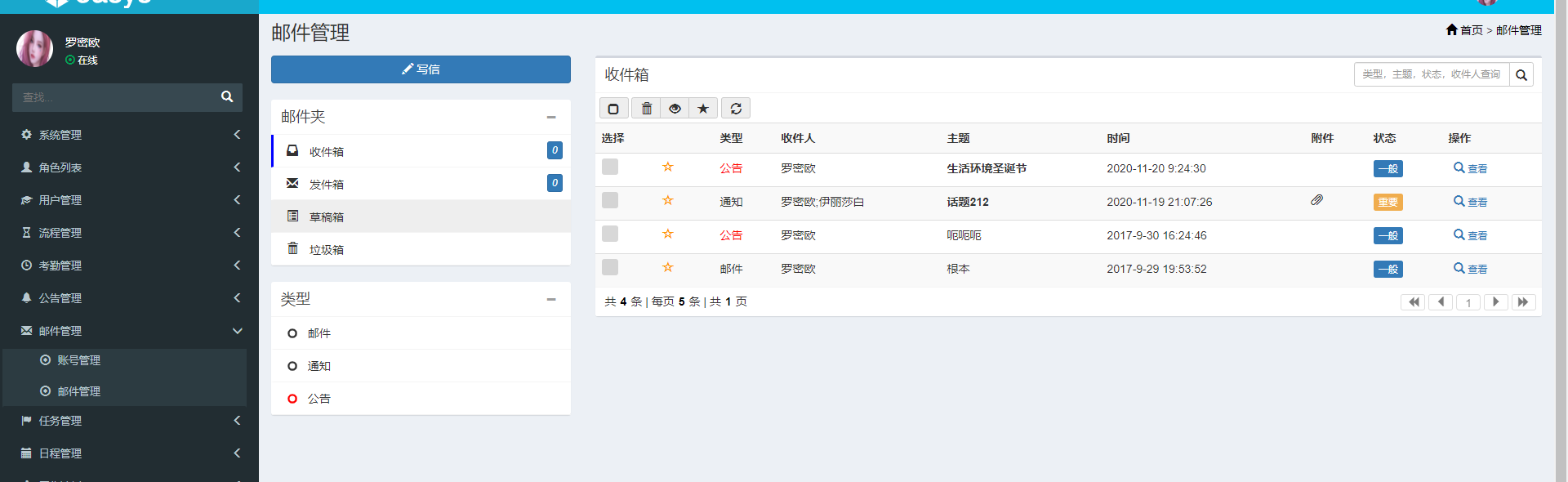Open the 账号管理 submenu item
The image size is (1568, 482).
(x=125, y=360)
